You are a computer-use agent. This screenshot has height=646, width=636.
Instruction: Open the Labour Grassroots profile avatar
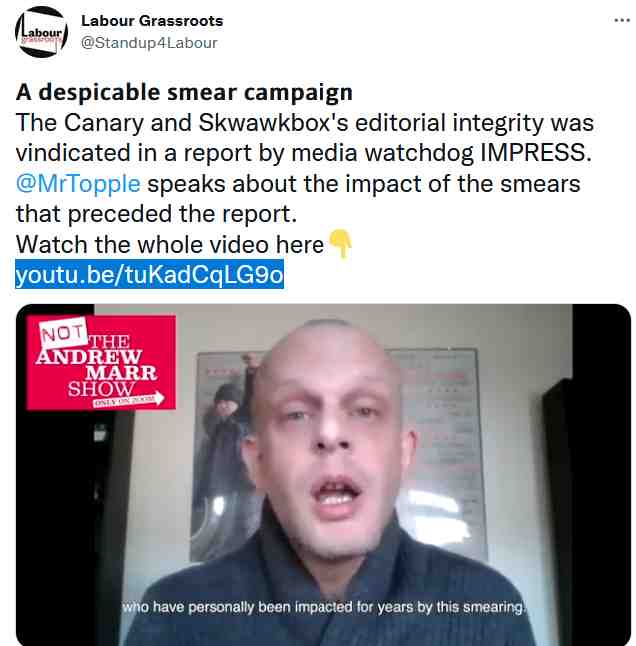(x=41, y=32)
